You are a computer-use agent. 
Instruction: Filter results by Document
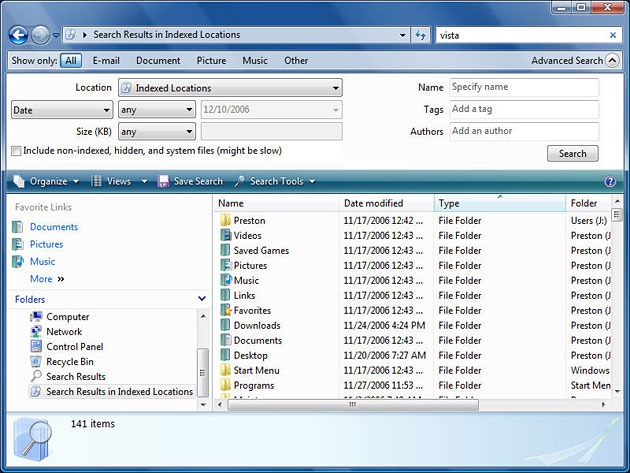click(x=158, y=61)
